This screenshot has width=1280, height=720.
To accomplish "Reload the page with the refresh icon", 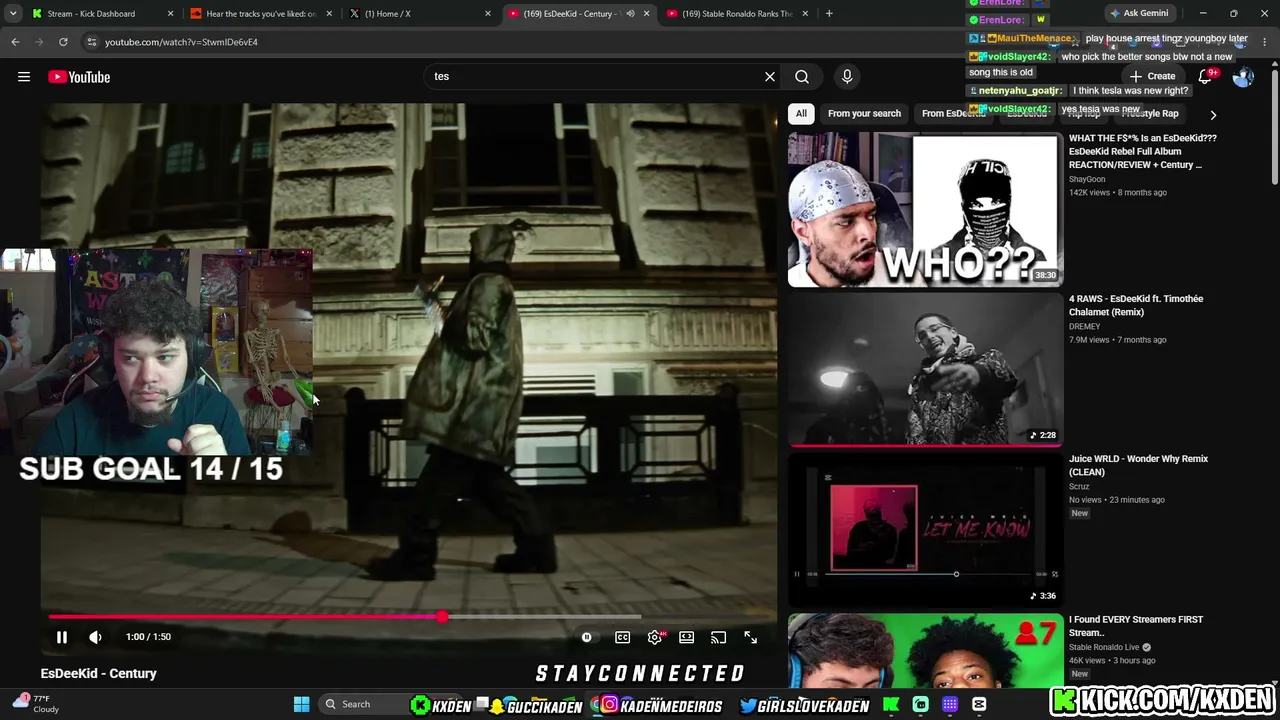I will click(x=63, y=42).
